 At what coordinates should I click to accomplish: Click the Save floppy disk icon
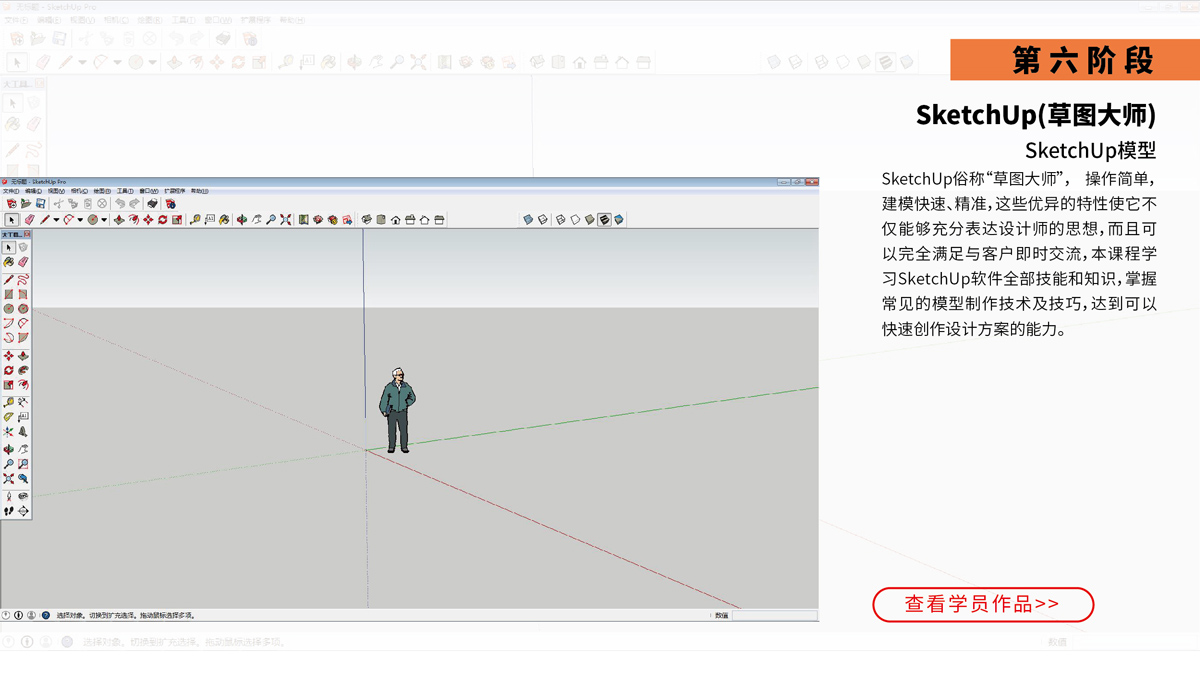tap(40, 203)
